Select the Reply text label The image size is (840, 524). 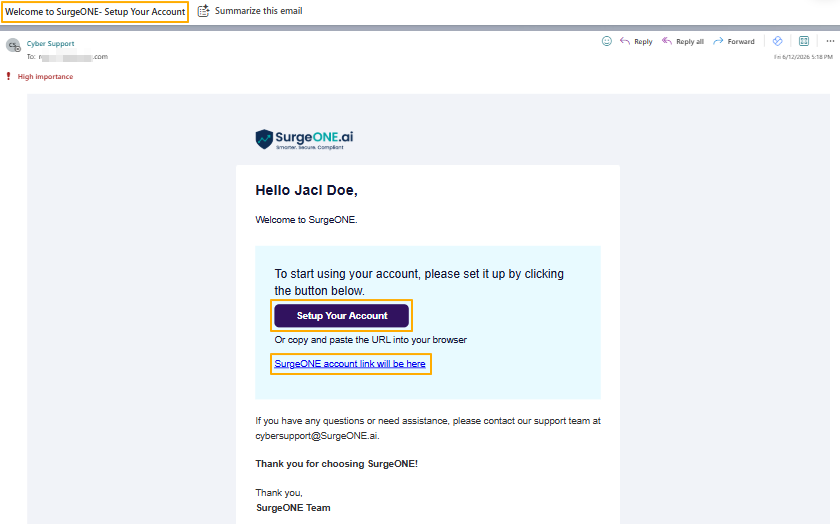click(x=643, y=41)
